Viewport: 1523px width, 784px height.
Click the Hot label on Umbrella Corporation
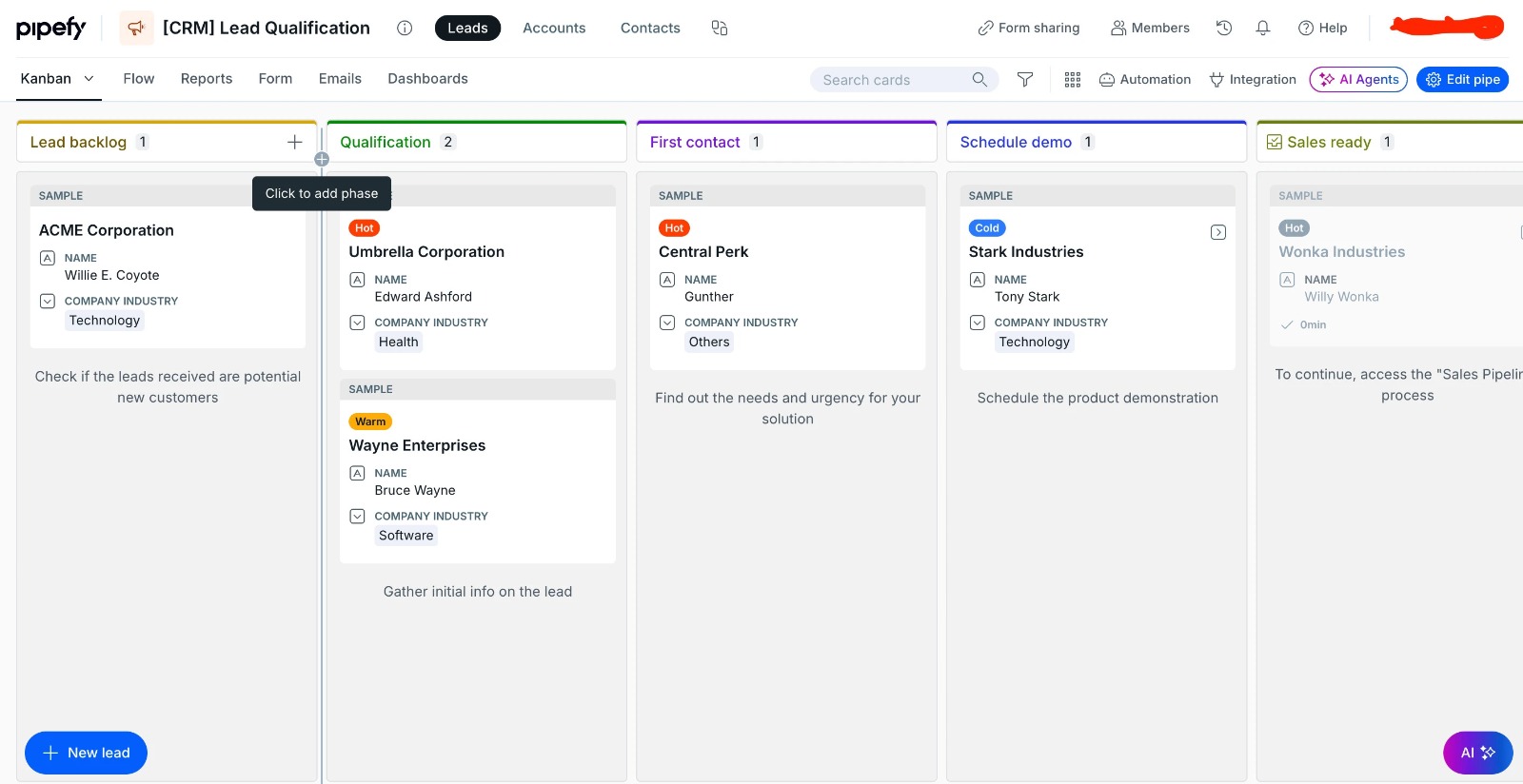coord(365,228)
